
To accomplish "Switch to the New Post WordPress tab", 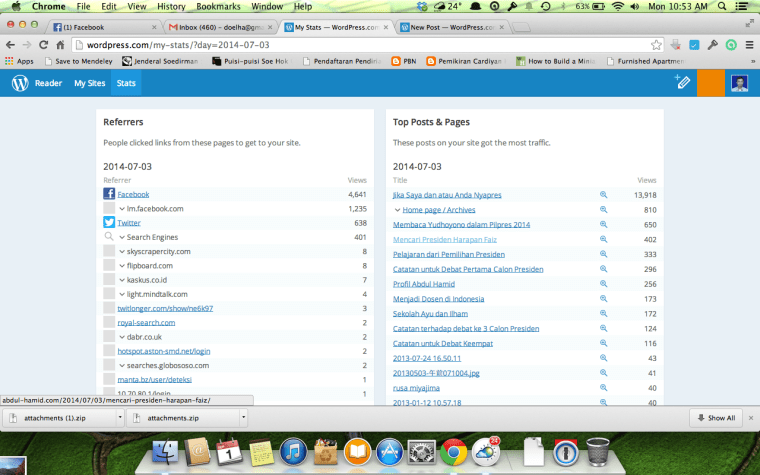I will [452, 27].
